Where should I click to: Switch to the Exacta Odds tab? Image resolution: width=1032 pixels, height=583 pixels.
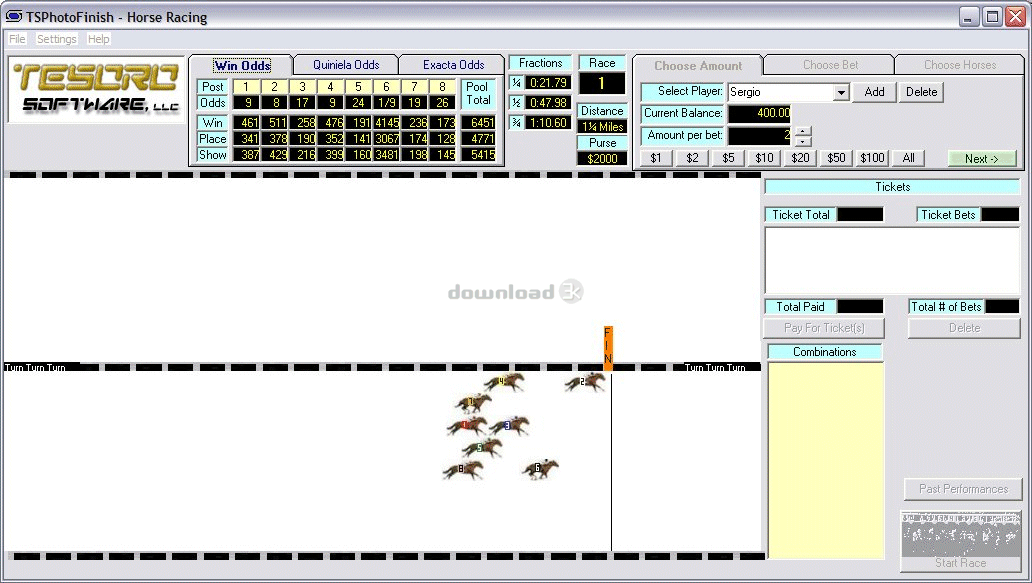coord(453,65)
